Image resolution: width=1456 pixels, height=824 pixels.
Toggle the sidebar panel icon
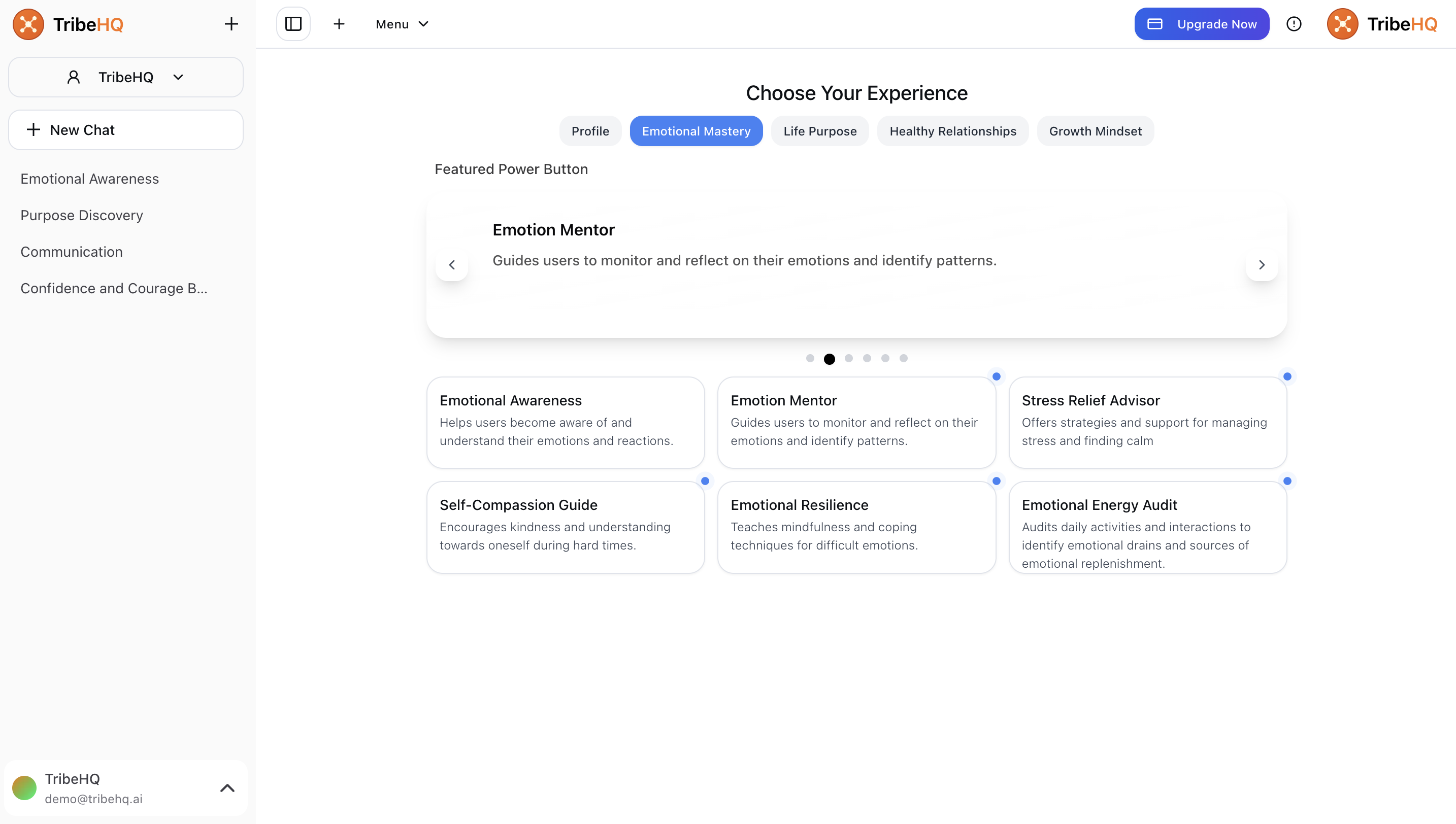point(293,24)
